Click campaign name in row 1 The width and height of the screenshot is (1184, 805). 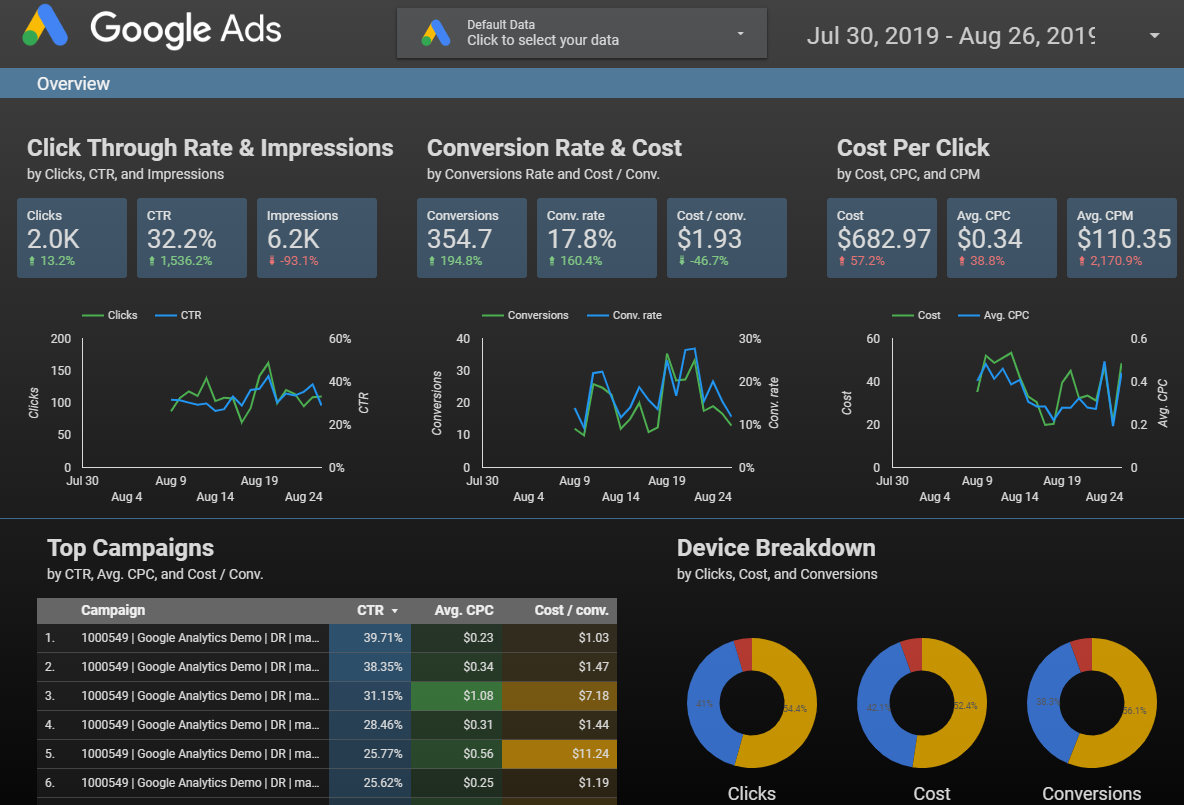pyautogui.click(x=200, y=638)
